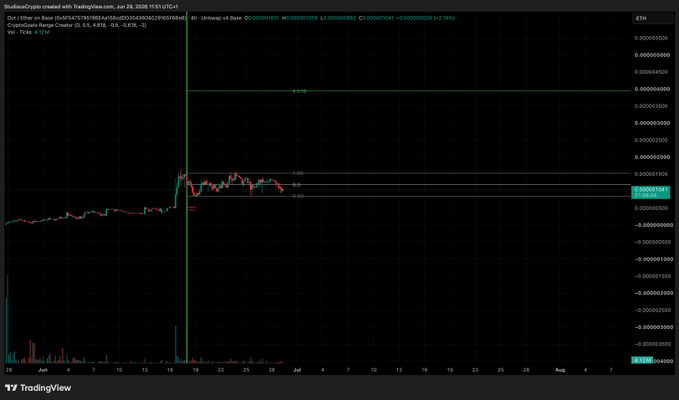The height and width of the screenshot is (400, 679).
Task: Select the Vol · Ticks indicator legend
Action: pos(19,32)
